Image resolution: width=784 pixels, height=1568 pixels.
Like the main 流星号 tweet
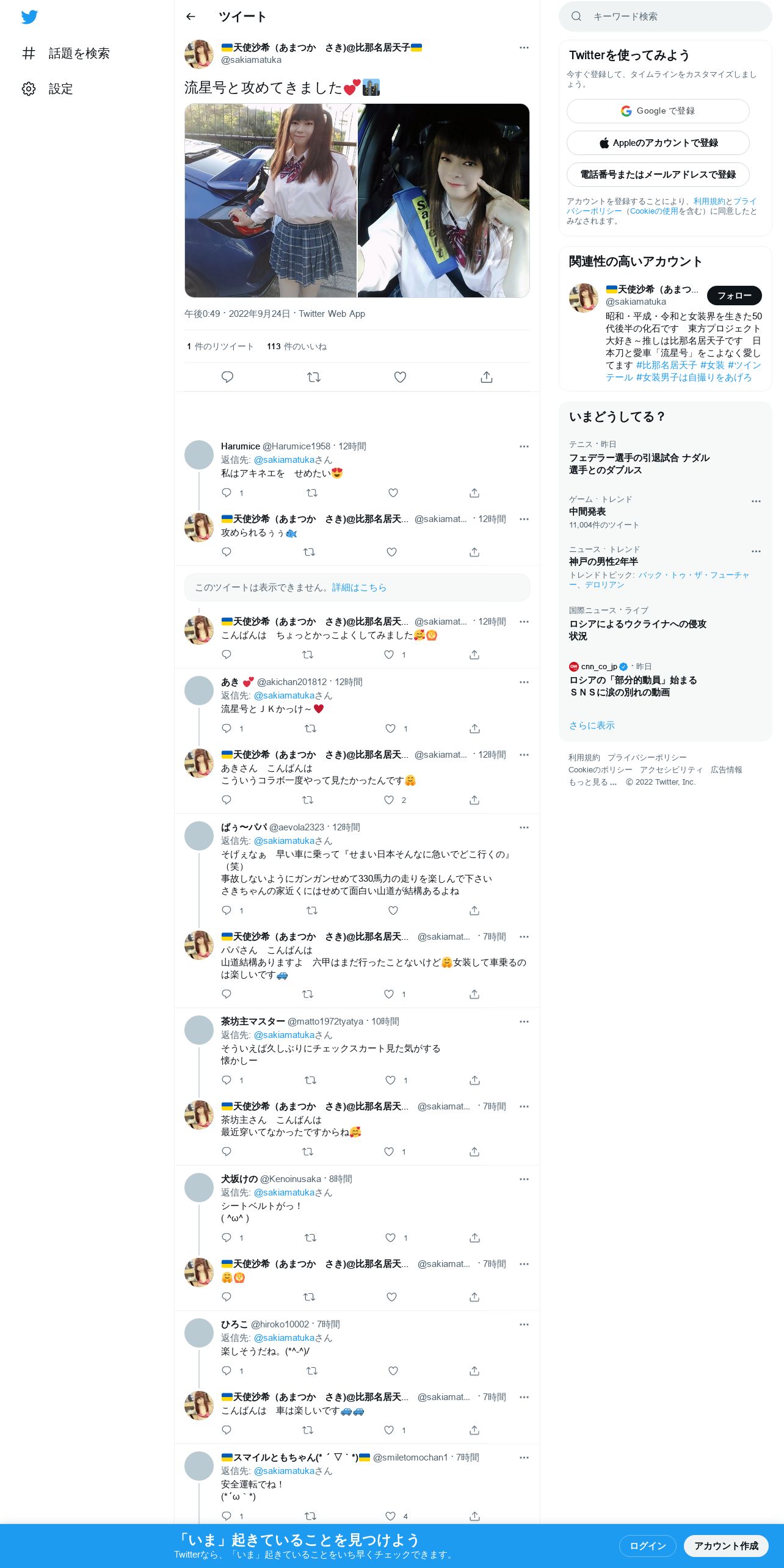click(400, 377)
